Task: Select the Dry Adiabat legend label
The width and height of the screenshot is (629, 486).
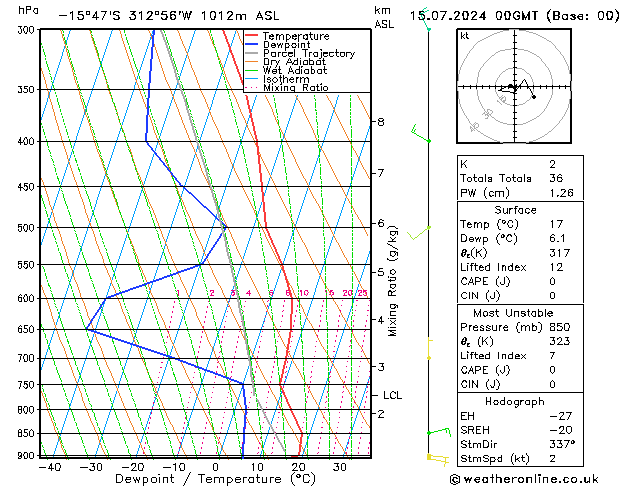Action: click(x=294, y=62)
